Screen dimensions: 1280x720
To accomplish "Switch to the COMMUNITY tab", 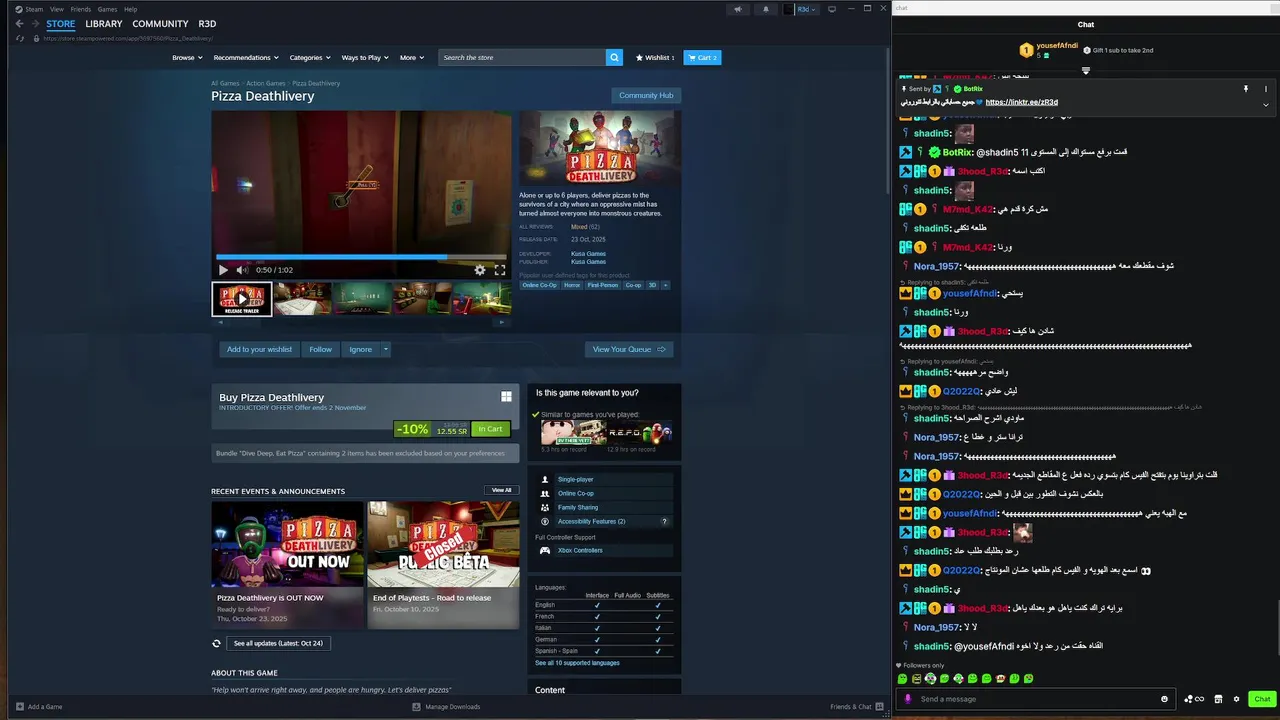I will [x=160, y=24].
